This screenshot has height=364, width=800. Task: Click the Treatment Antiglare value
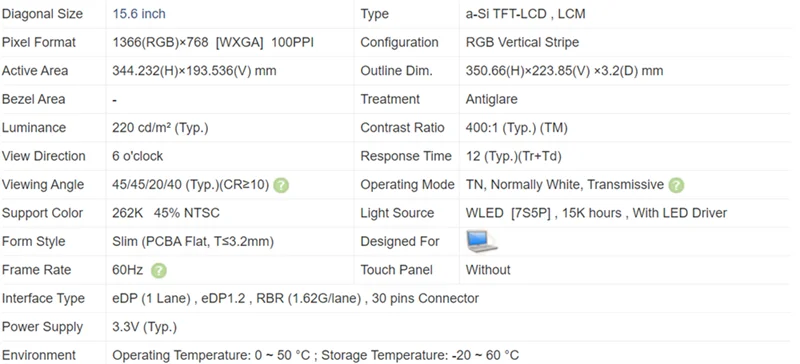491,99
